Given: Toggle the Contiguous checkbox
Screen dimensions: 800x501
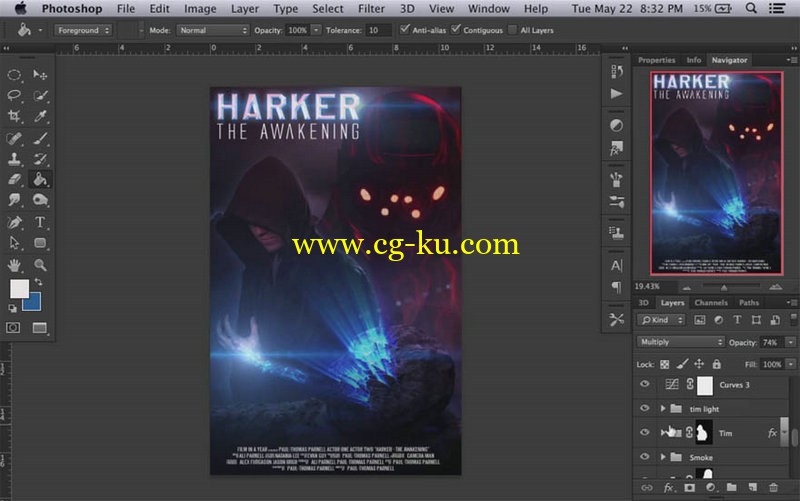Looking at the screenshot, I should (x=456, y=29).
